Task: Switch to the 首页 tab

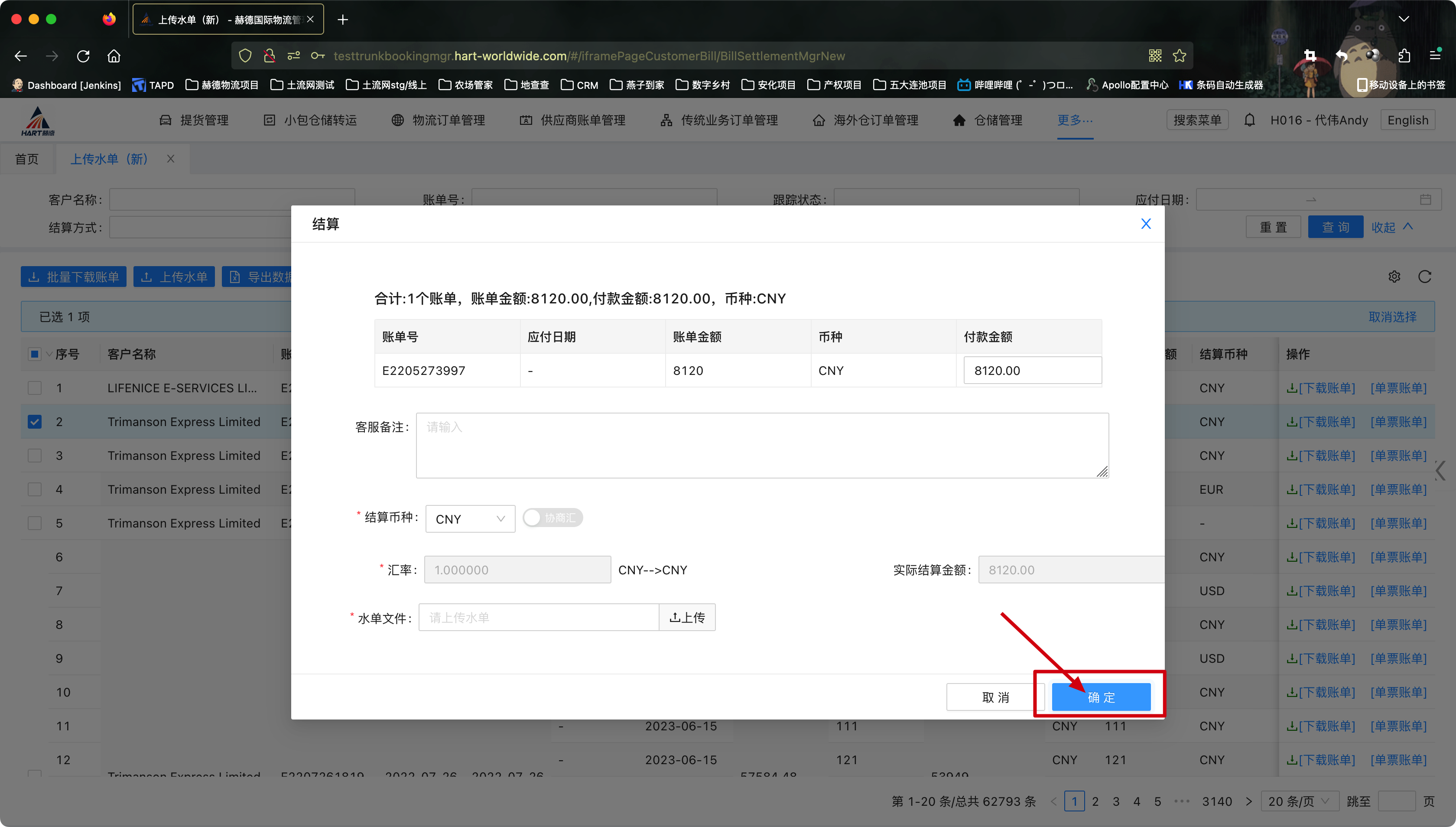Action: [27, 159]
